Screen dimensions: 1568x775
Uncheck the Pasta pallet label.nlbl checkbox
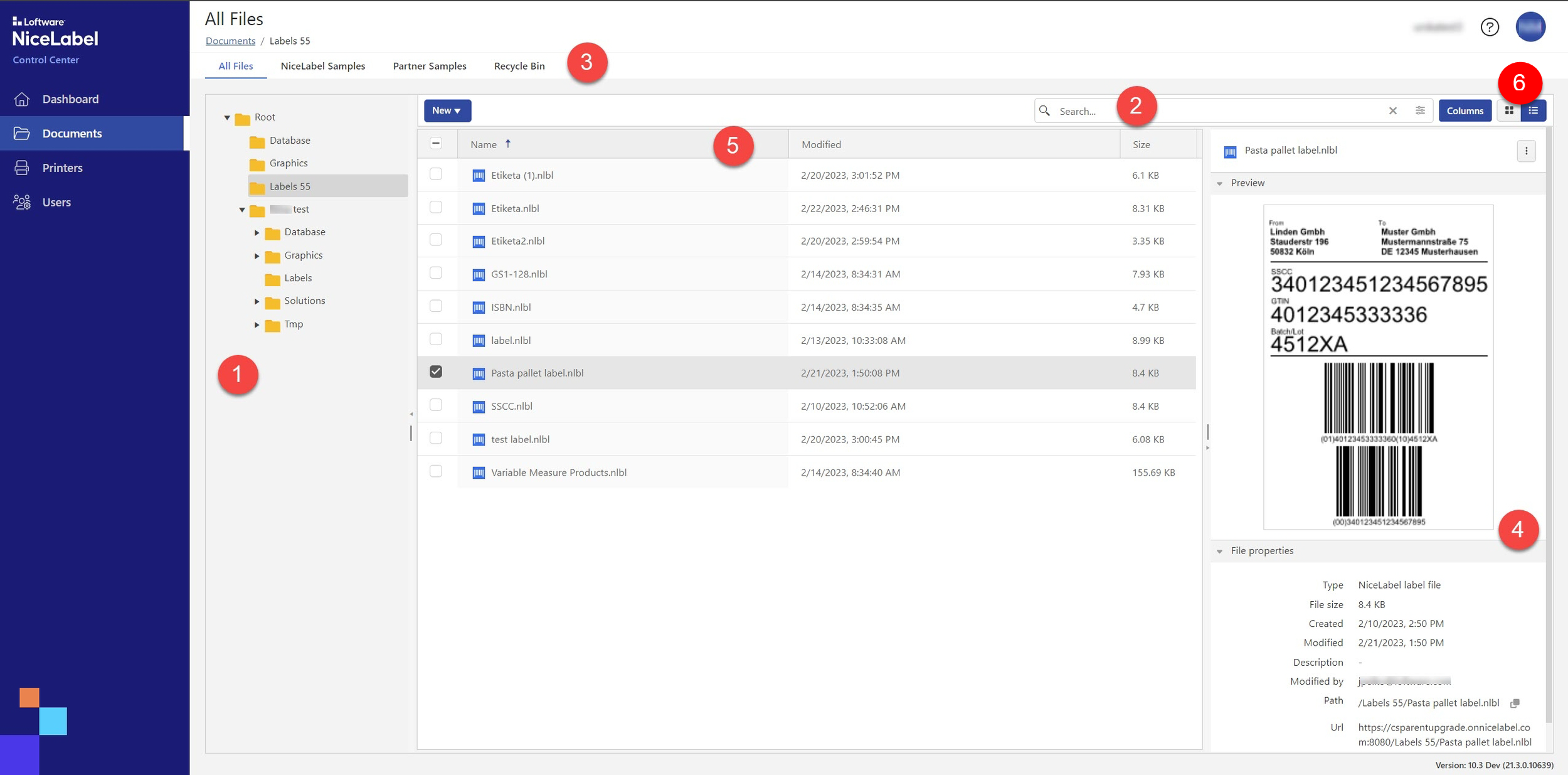[436, 371]
